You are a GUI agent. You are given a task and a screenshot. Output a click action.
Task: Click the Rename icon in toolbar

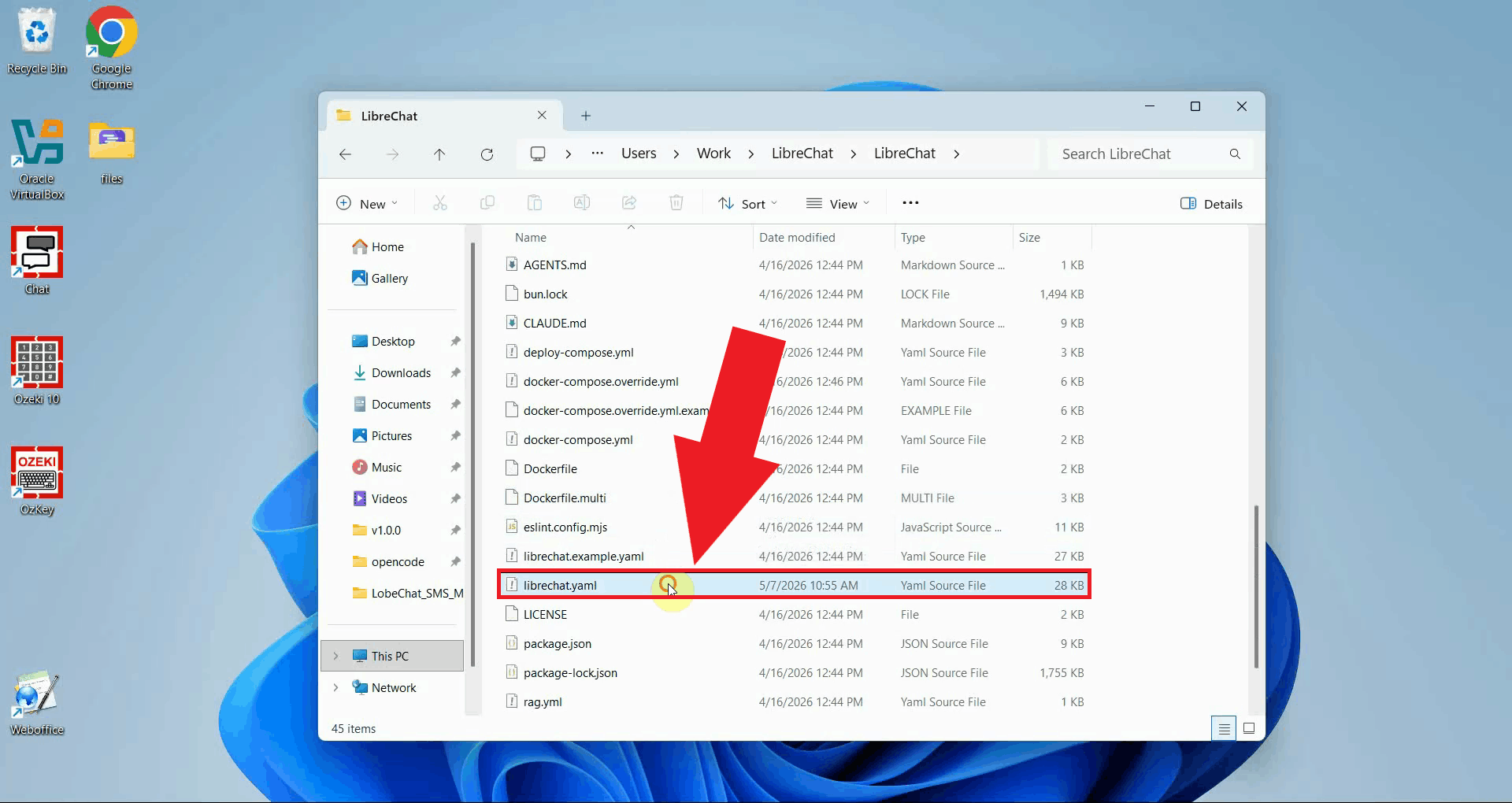[x=582, y=203]
